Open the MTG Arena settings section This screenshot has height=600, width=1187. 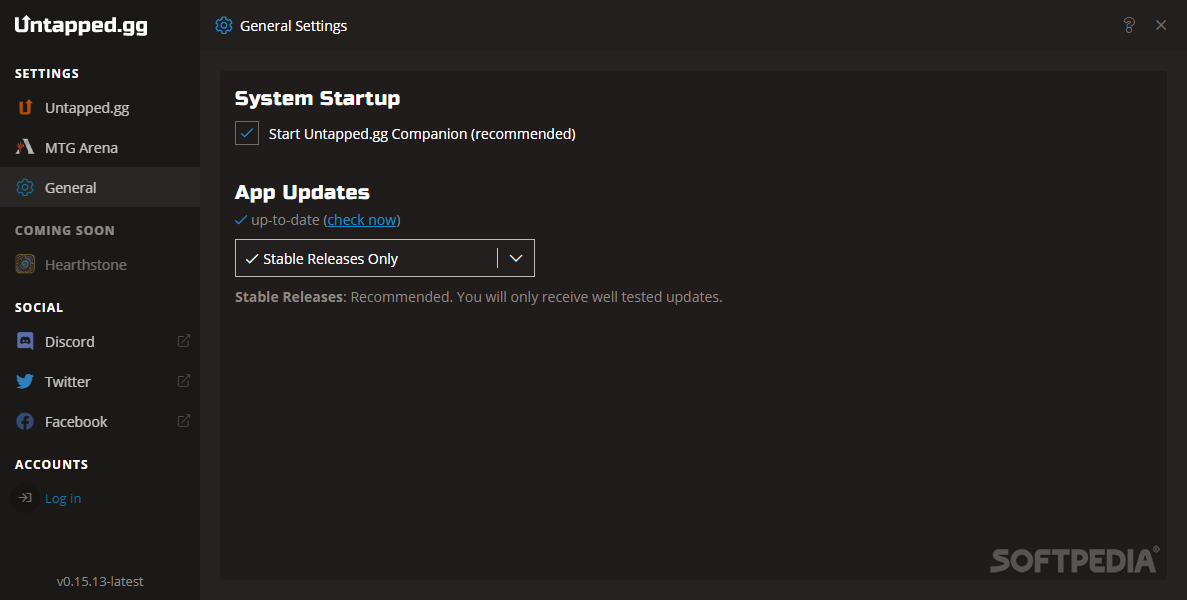tap(100, 147)
